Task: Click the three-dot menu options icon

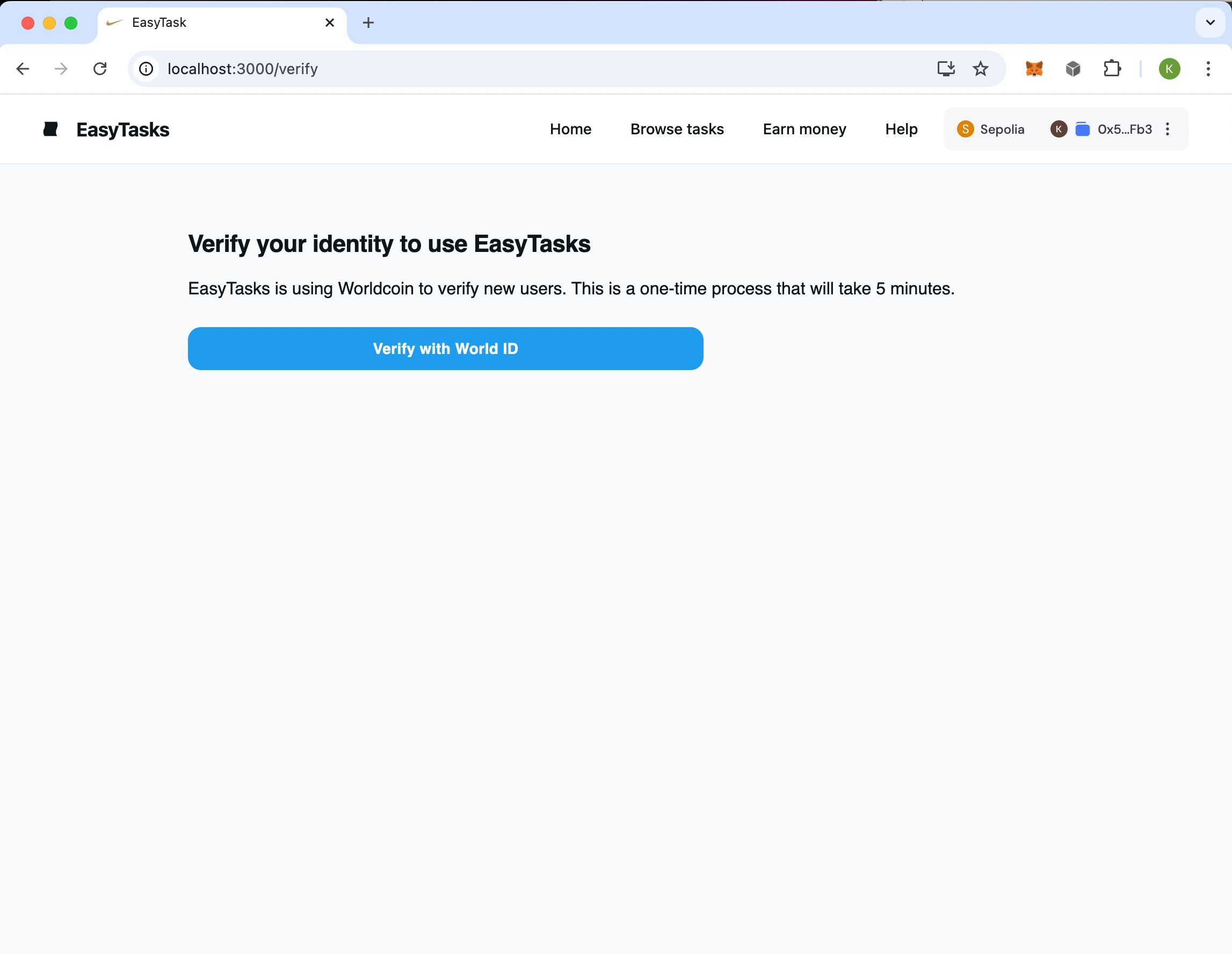Action: point(1169,129)
